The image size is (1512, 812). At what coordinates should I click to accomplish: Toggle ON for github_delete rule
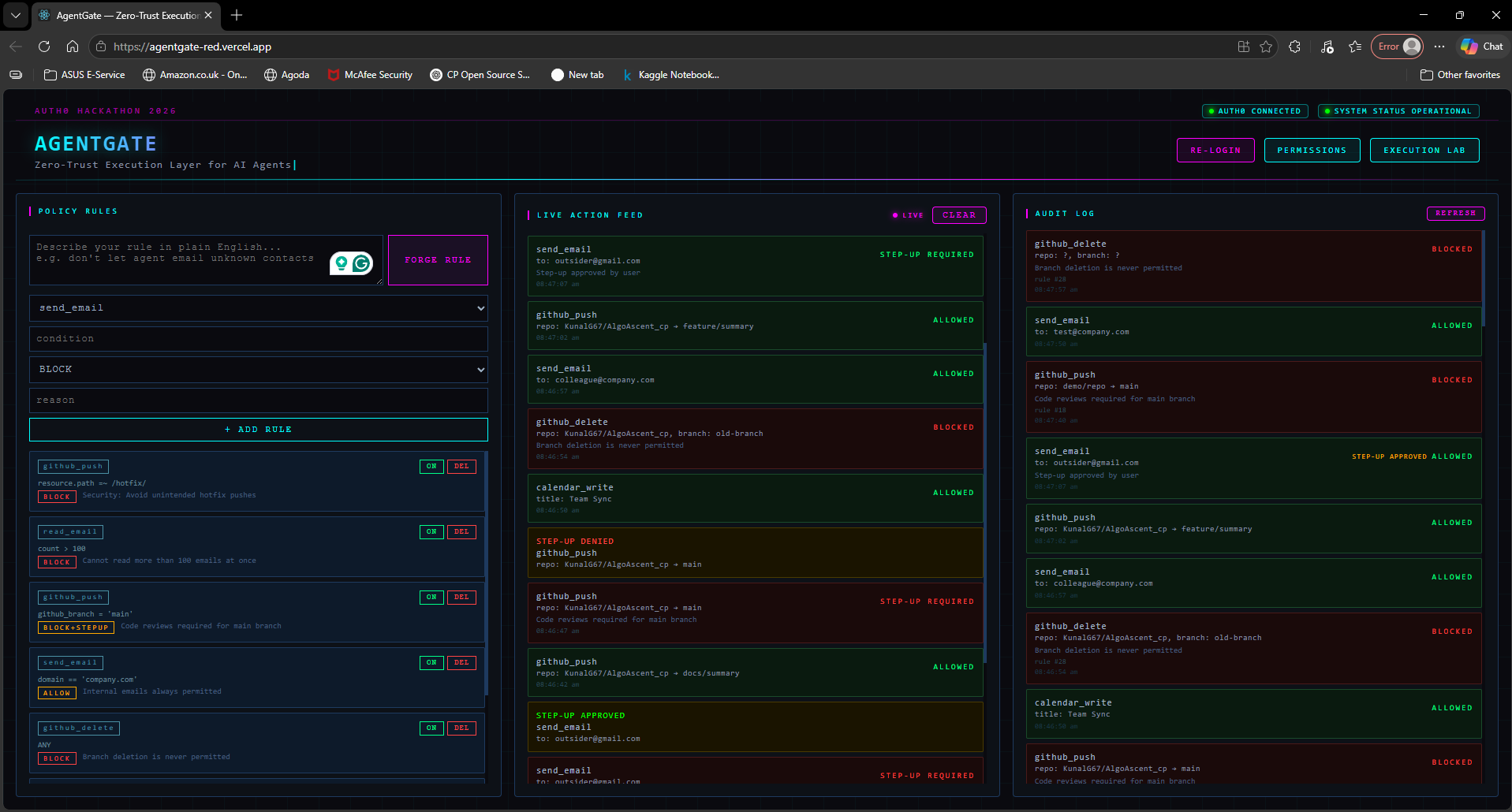(431, 728)
